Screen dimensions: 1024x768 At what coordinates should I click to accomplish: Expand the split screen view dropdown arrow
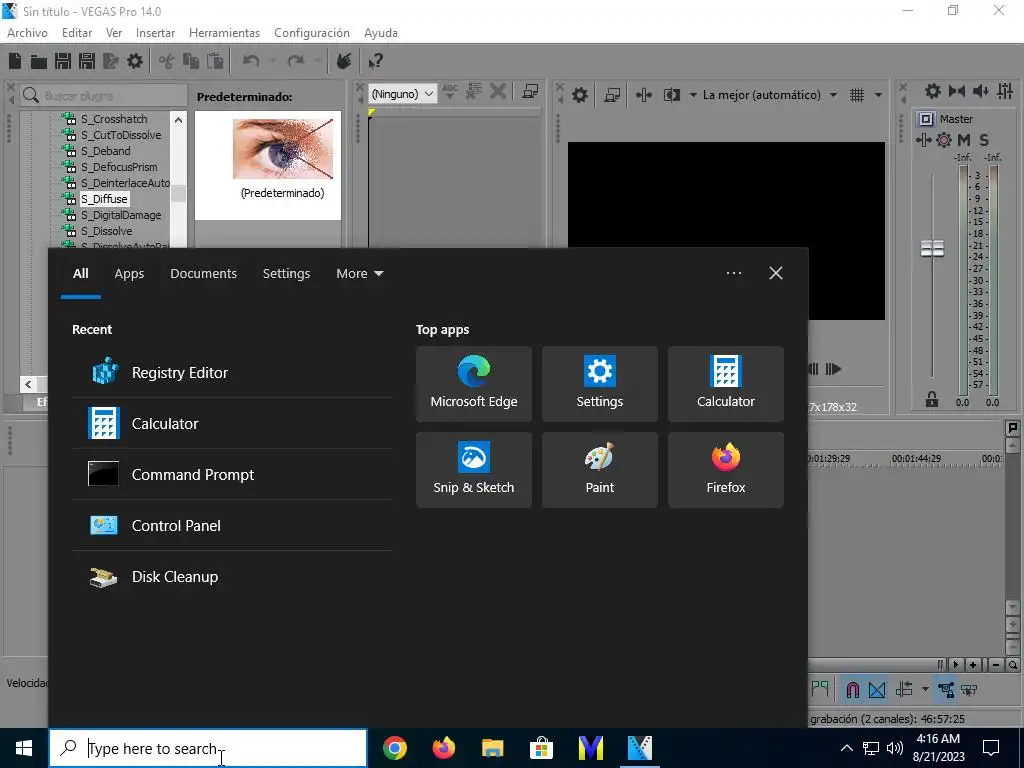tap(693, 95)
